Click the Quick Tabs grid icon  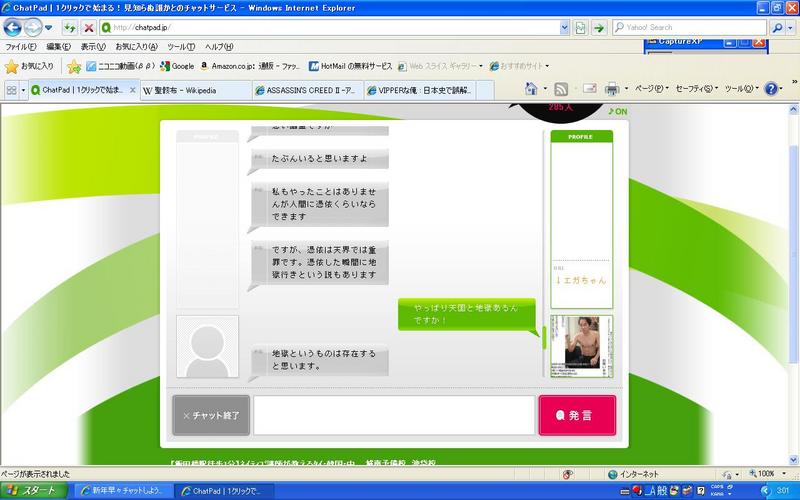[11, 90]
